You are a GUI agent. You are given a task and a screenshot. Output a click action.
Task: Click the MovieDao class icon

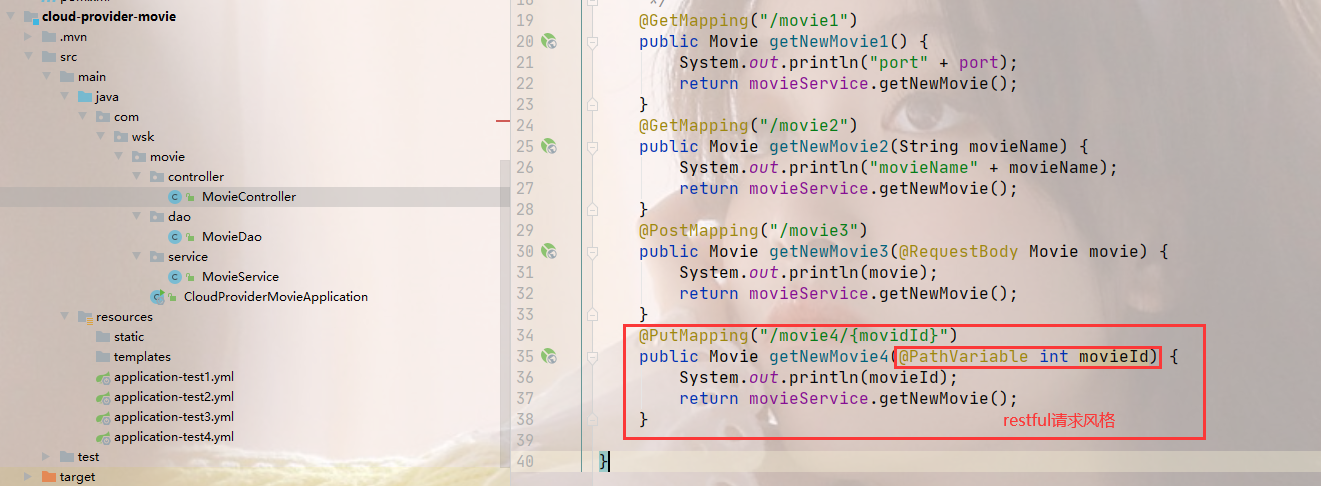(175, 237)
